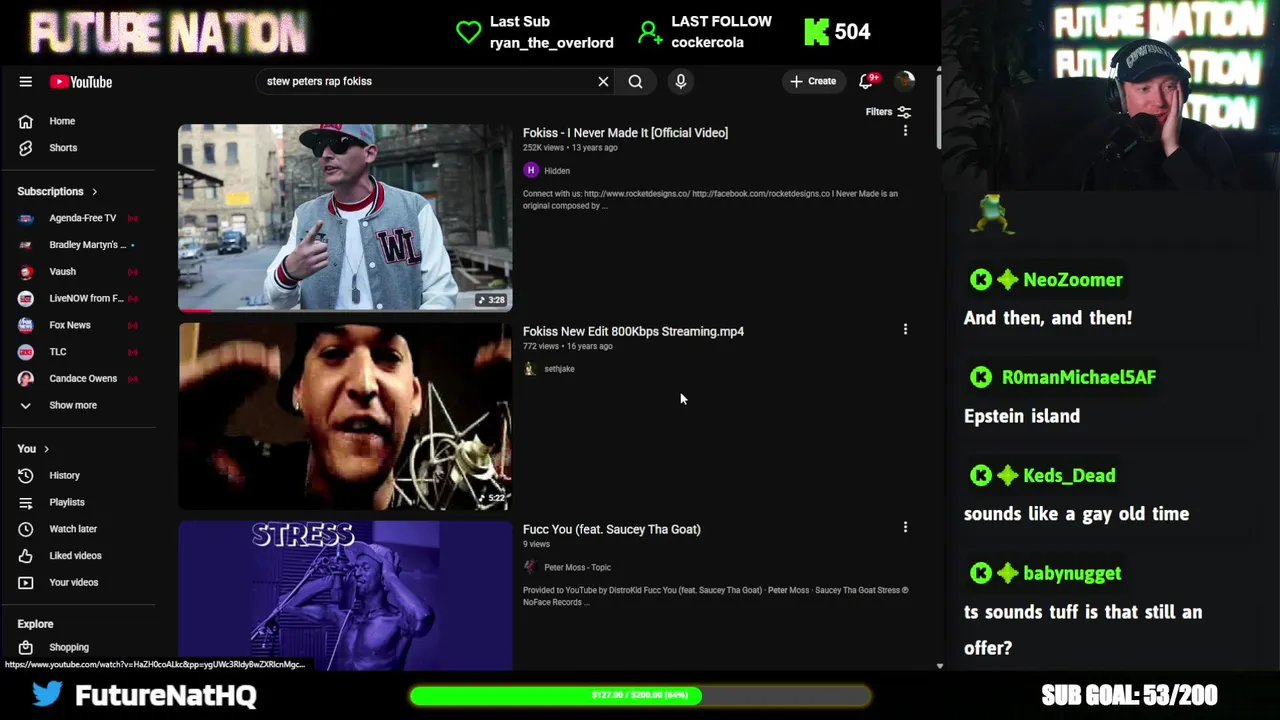Open sethjake channel name
Viewport: 1280px width, 720px height.
pyautogui.click(x=559, y=369)
